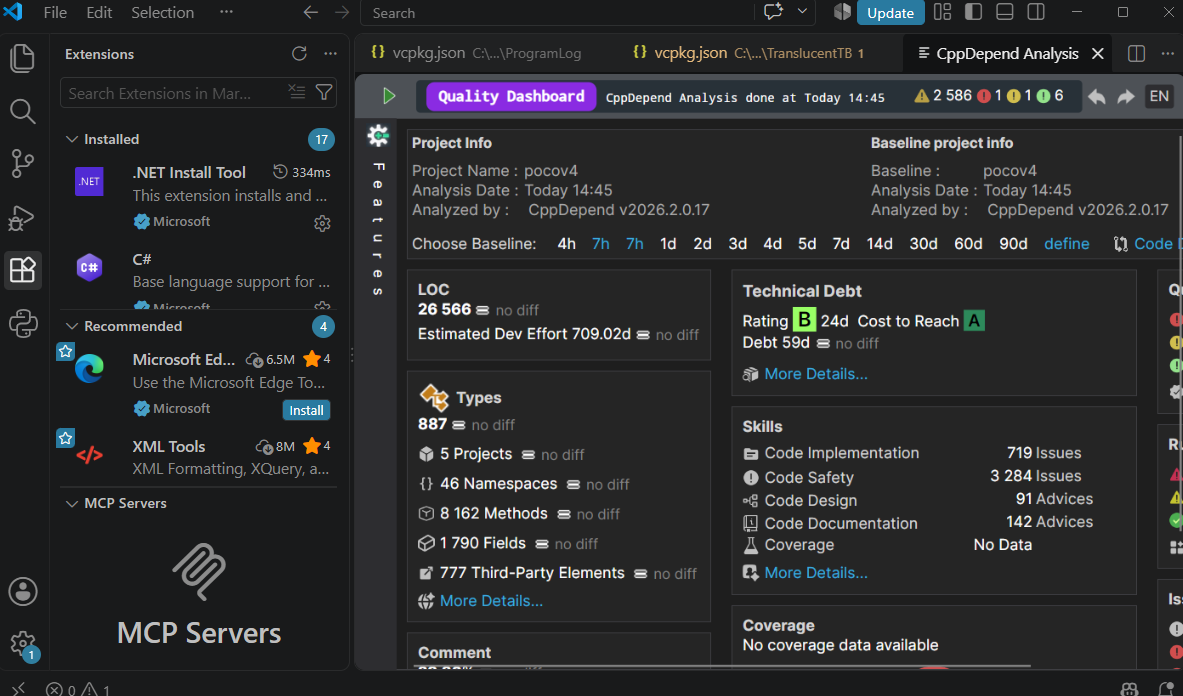
Task: Open the extensions filter funnel
Action: coord(324,92)
